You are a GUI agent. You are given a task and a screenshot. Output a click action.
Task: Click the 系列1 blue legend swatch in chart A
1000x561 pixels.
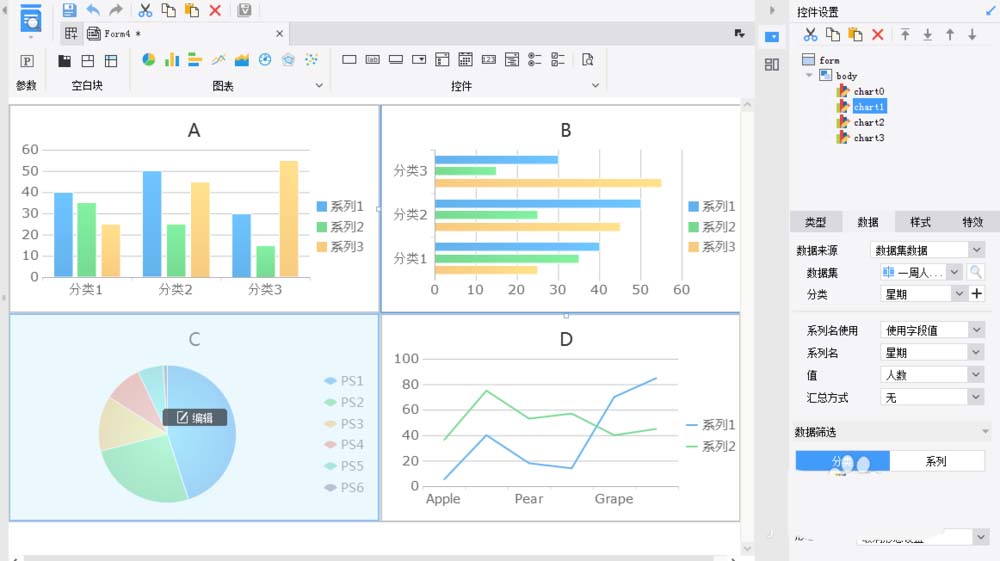click(x=322, y=206)
